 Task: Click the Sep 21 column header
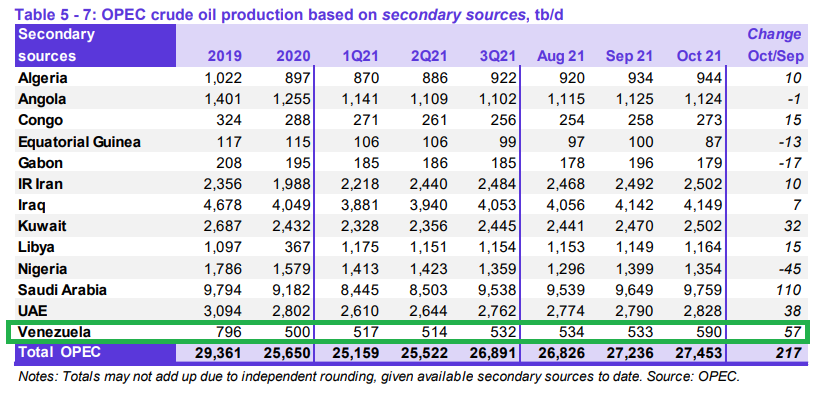[x=630, y=56]
